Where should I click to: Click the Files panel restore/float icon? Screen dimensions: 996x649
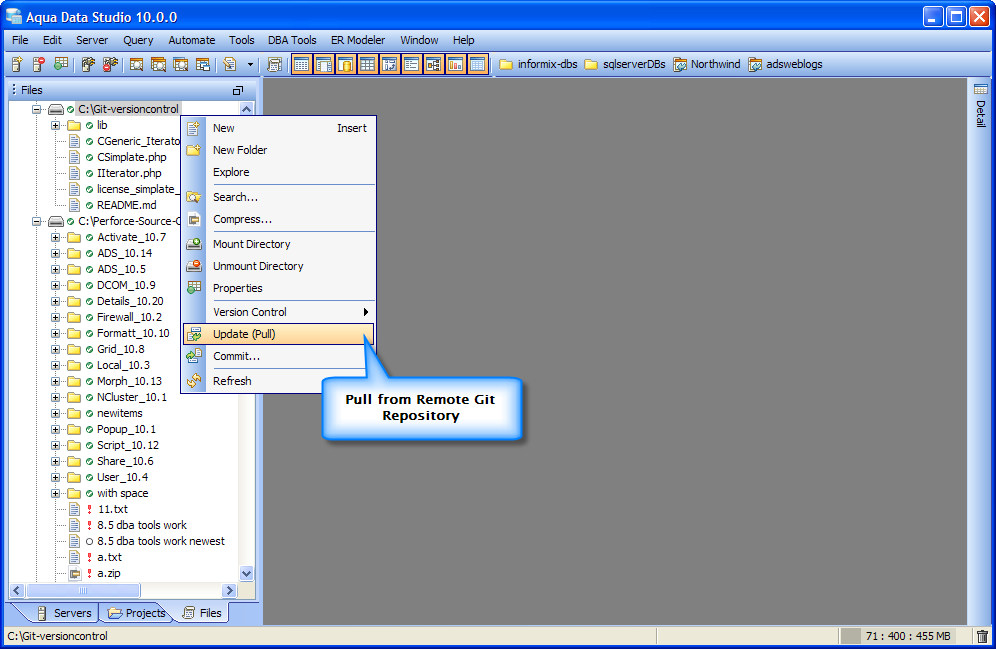238,90
